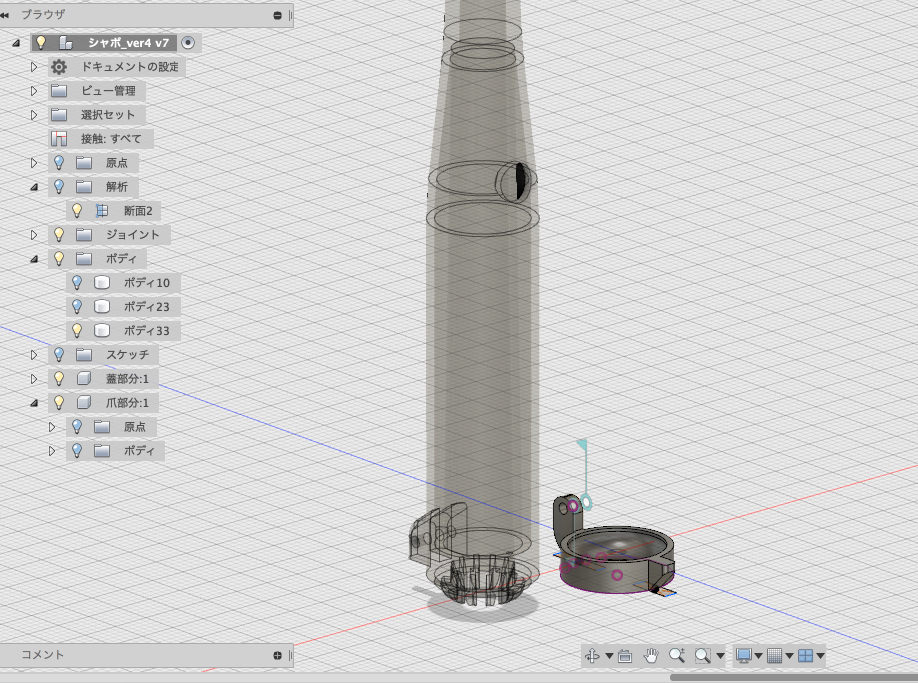The image size is (918, 683).
Task: Click the ブラウザ panel title
Action: 43,15
